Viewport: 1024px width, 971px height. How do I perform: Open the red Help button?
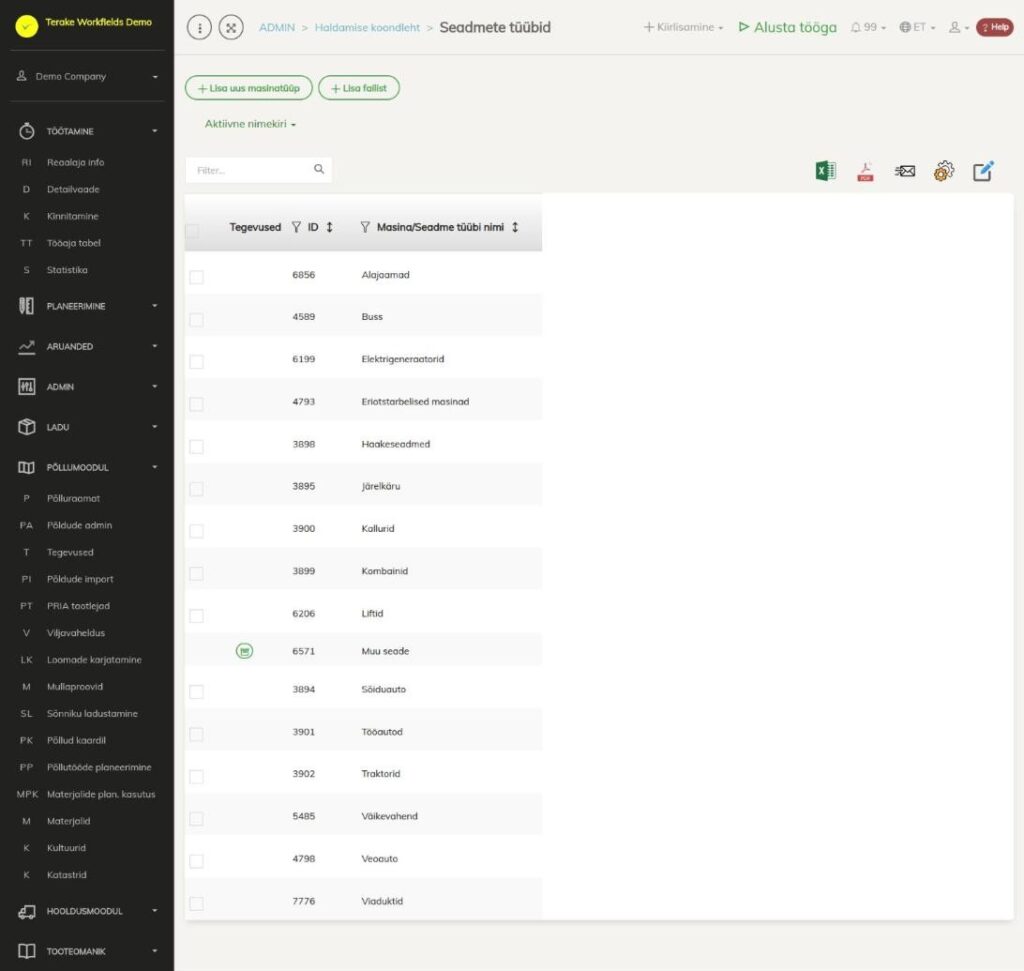click(995, 27)
